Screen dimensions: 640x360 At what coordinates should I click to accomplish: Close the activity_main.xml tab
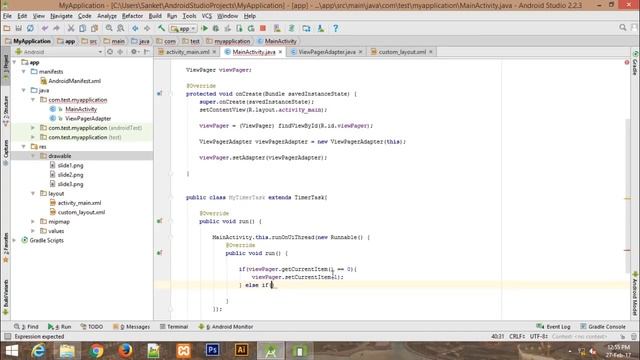(x=214, y=52)
